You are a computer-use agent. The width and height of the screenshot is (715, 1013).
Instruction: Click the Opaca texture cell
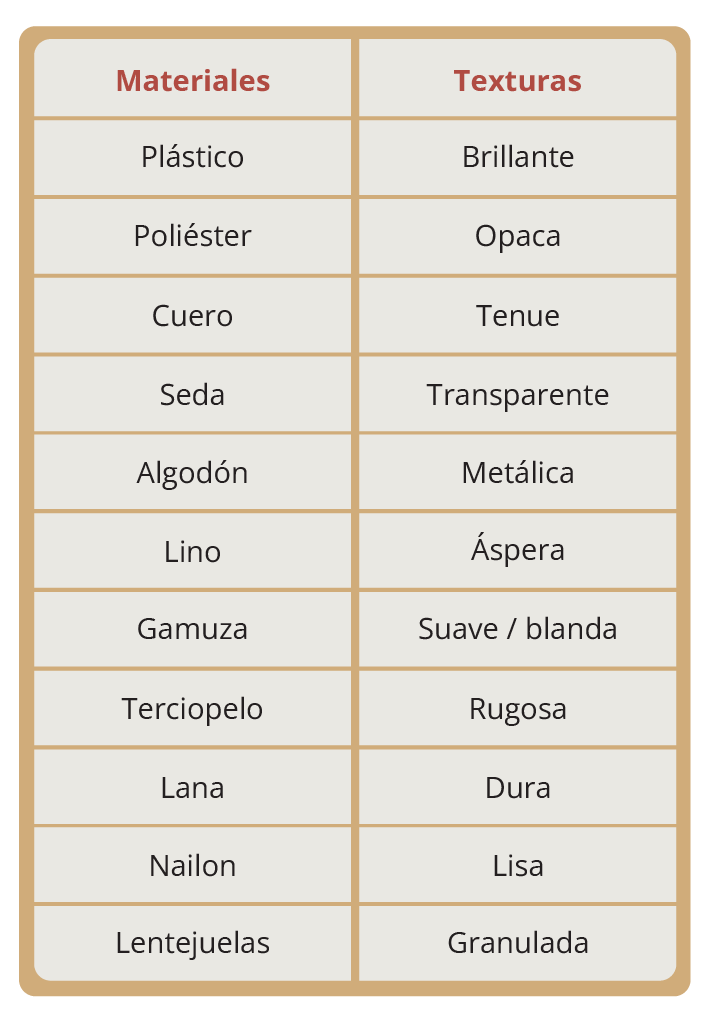pyautogui.click(x=517, y=236)
